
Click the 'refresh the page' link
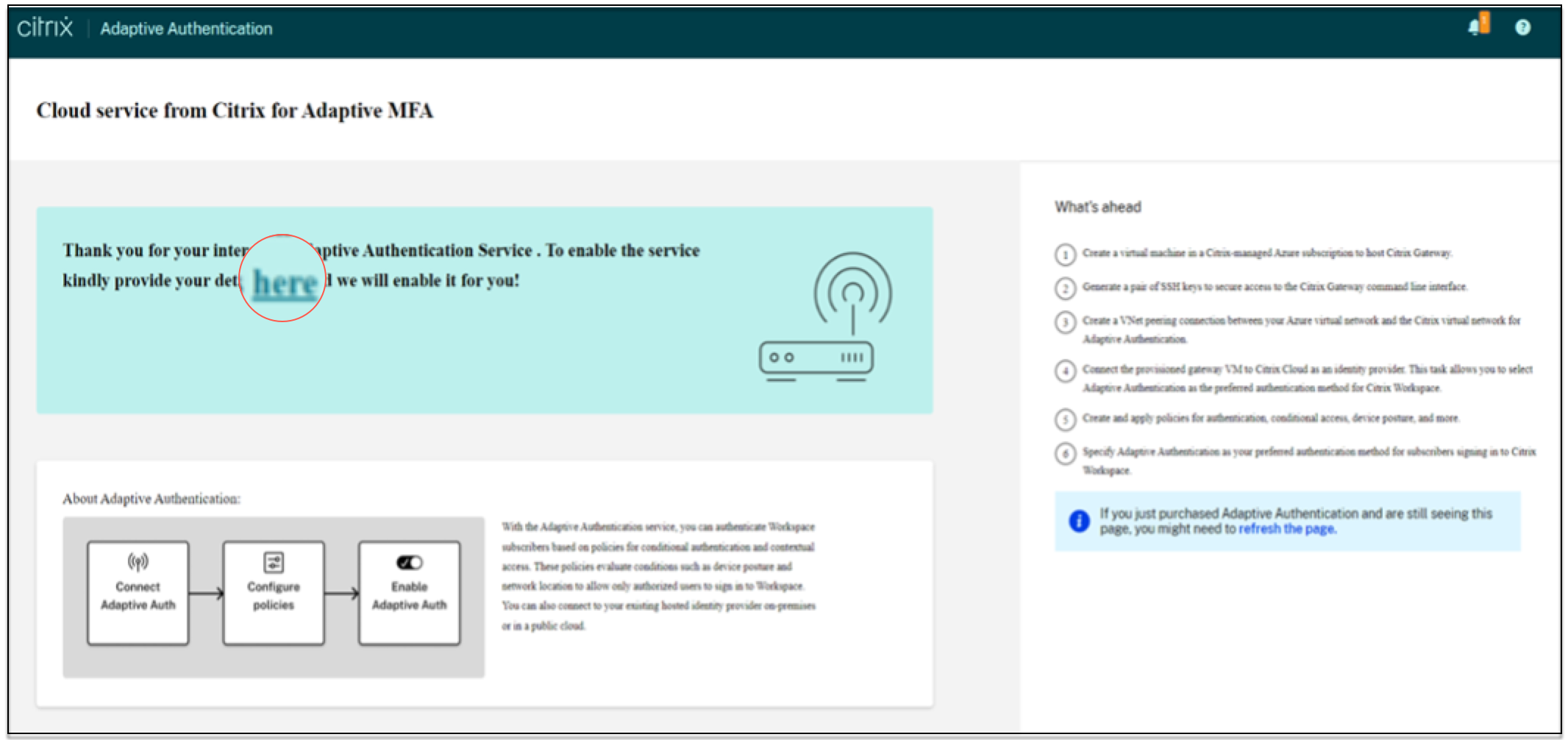1287,529
